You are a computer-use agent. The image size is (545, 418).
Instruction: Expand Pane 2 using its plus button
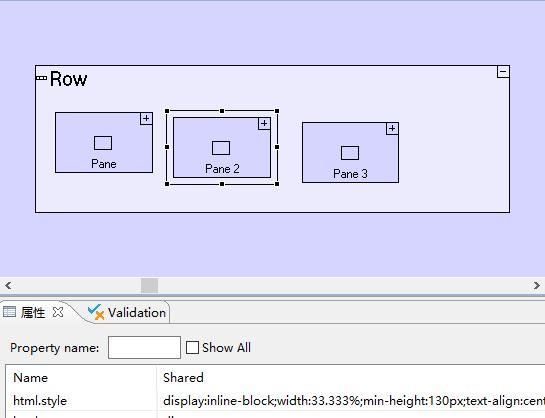click(265, 123)
